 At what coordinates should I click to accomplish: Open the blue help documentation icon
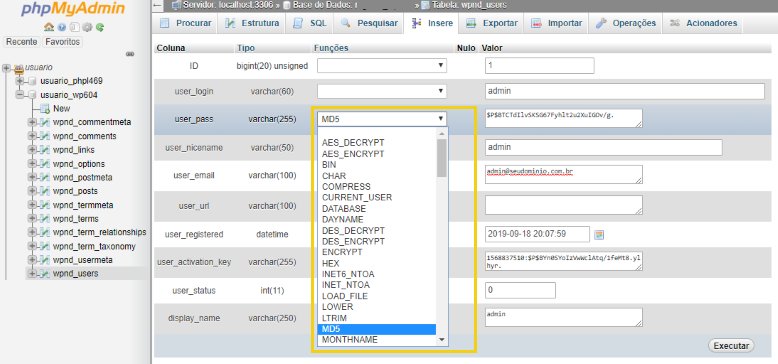coord(62,27)
